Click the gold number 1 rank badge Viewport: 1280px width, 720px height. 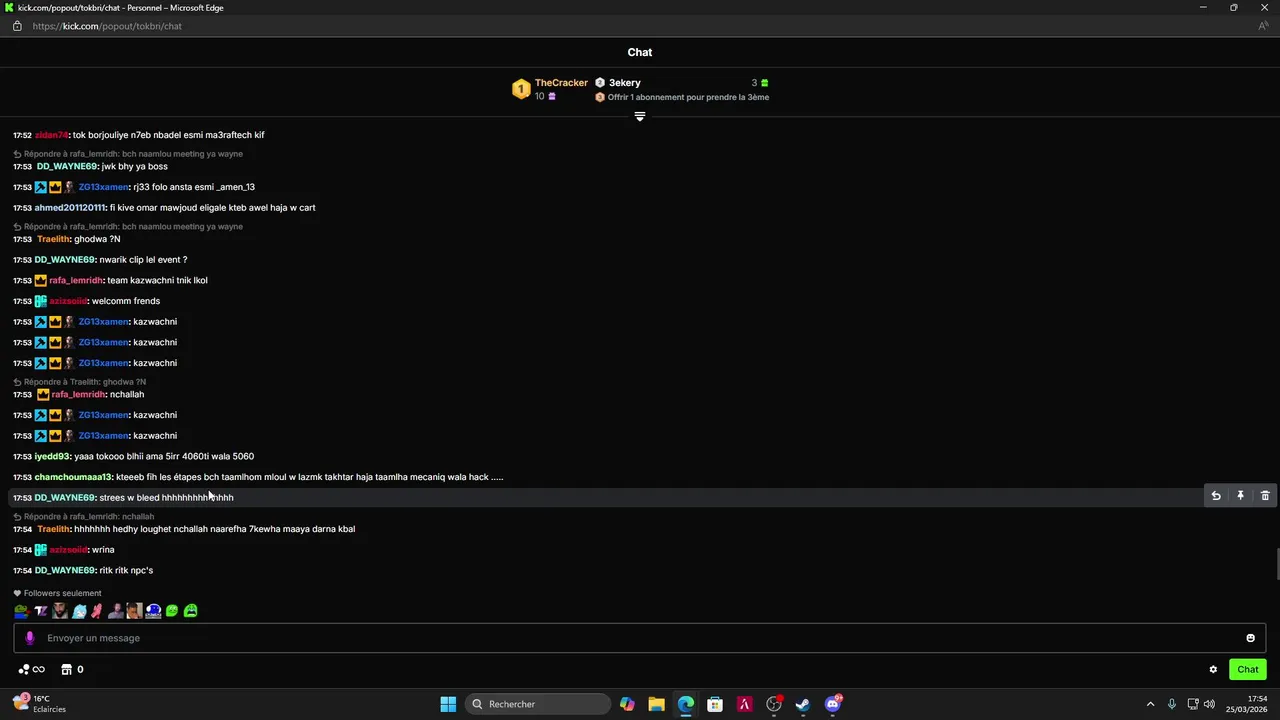click(521, 89)
